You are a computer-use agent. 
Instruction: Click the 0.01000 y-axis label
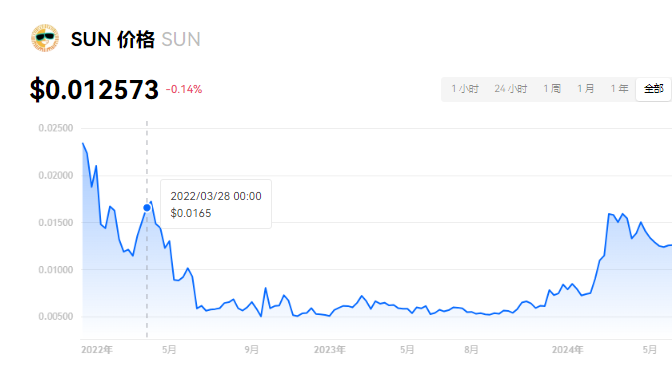click(56, 270)
